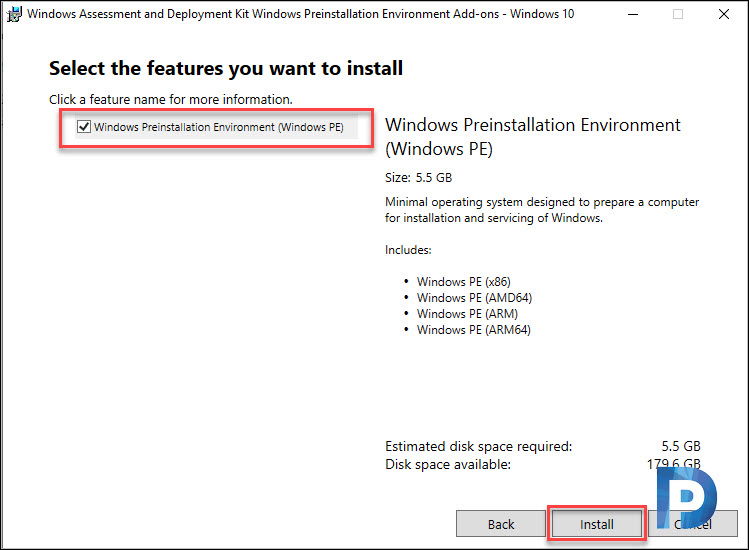Click the Windows PE (x86) list entry
Viewport: 749px width, 550px height.
[463, 281]
